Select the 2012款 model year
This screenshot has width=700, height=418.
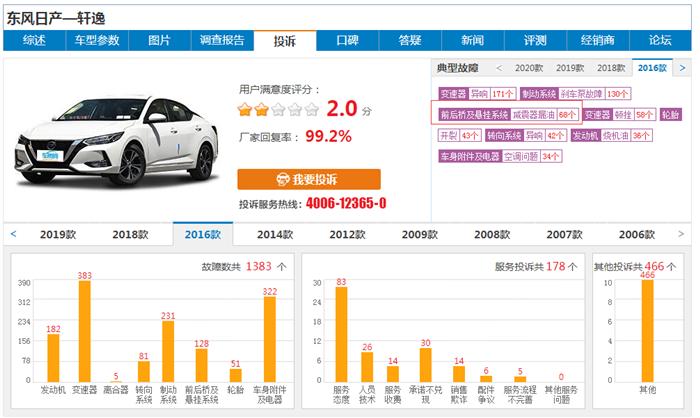[x=347, y=234]
